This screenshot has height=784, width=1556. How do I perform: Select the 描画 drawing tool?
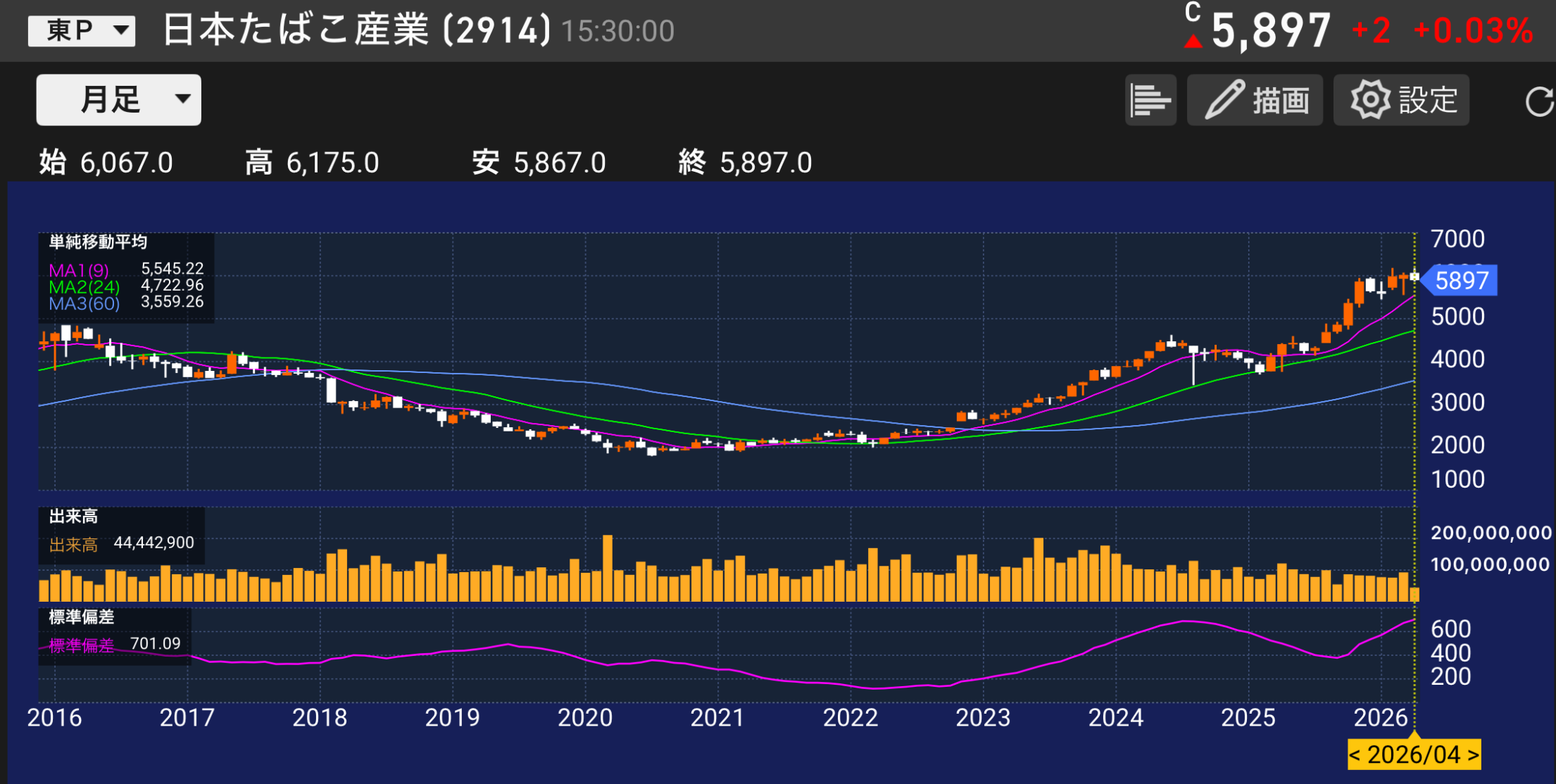(1255, 99)
